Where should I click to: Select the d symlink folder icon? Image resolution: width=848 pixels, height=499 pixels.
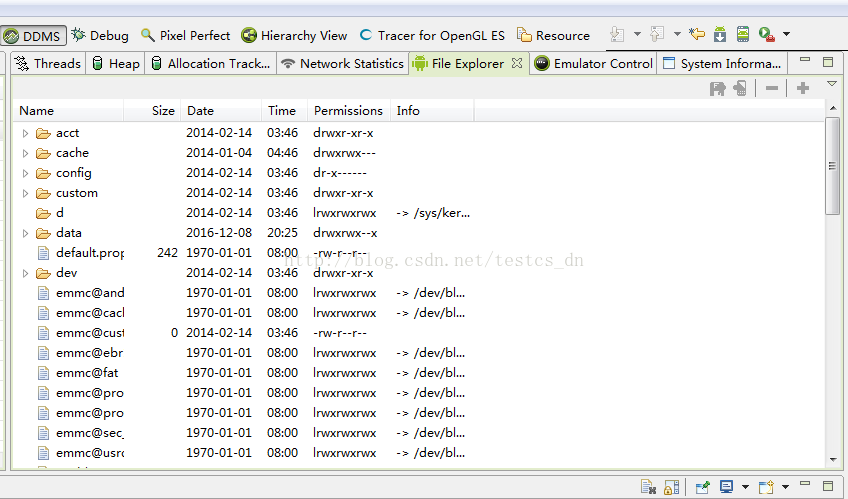(x=43, y=213)
